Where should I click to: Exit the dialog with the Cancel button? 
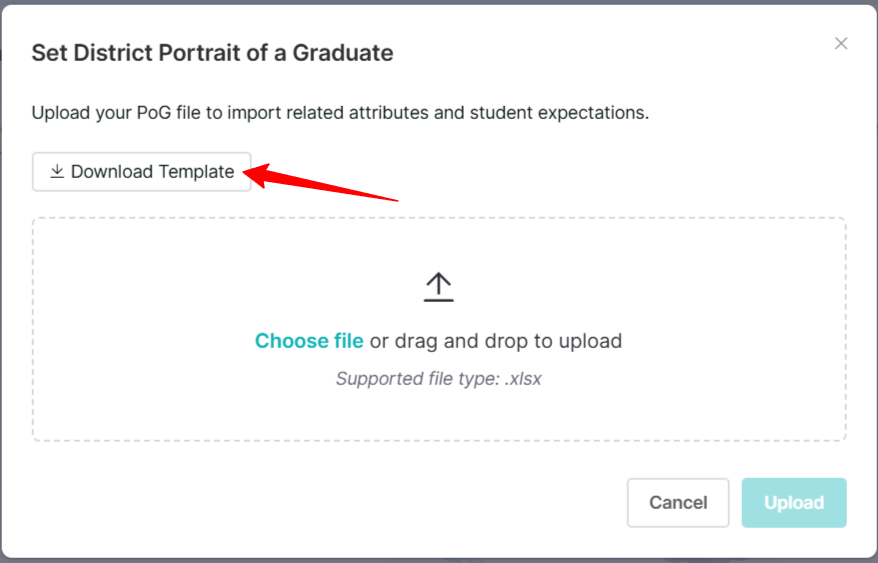coord(678,502)
